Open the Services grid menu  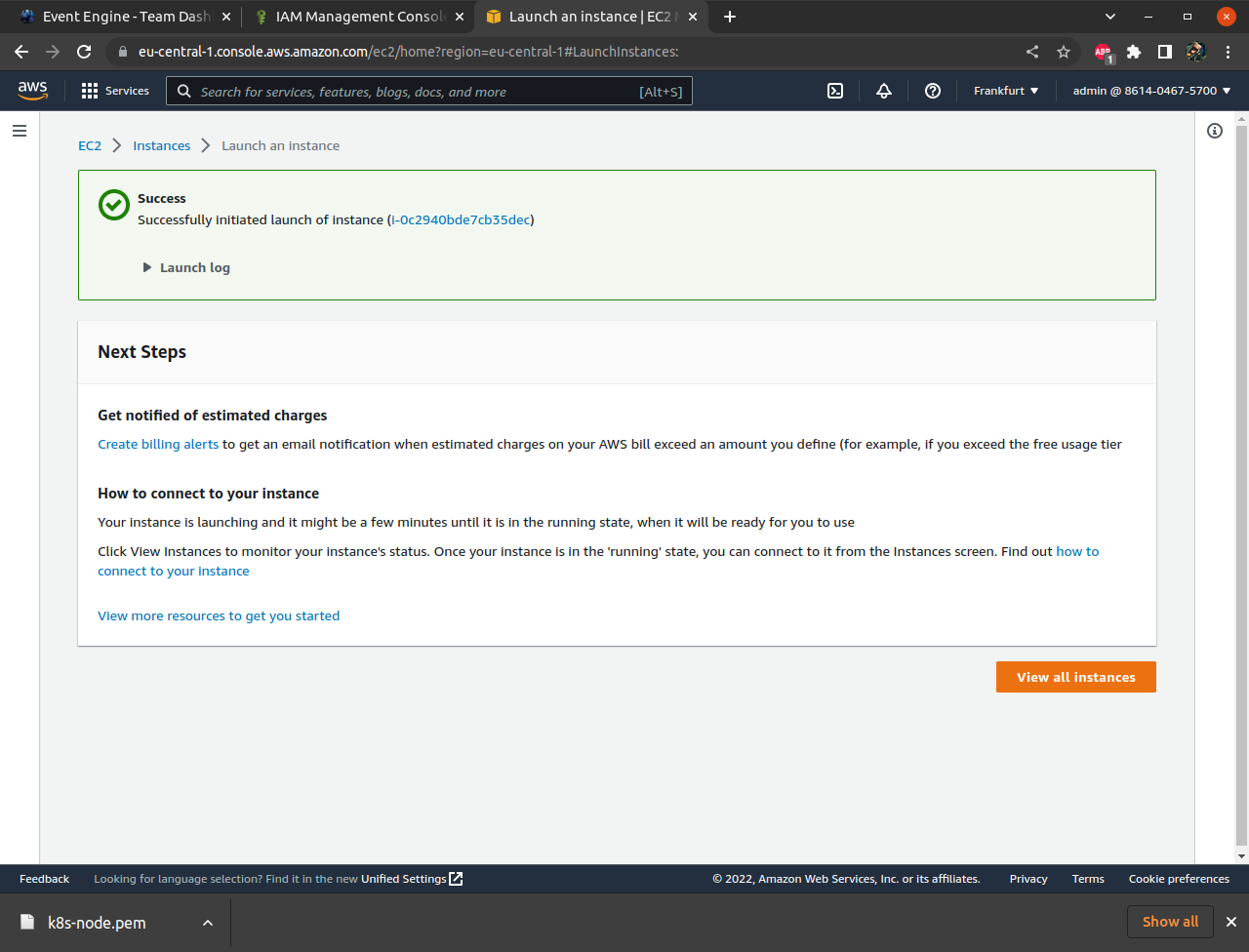pyautogui.click(x=90, y=91)
